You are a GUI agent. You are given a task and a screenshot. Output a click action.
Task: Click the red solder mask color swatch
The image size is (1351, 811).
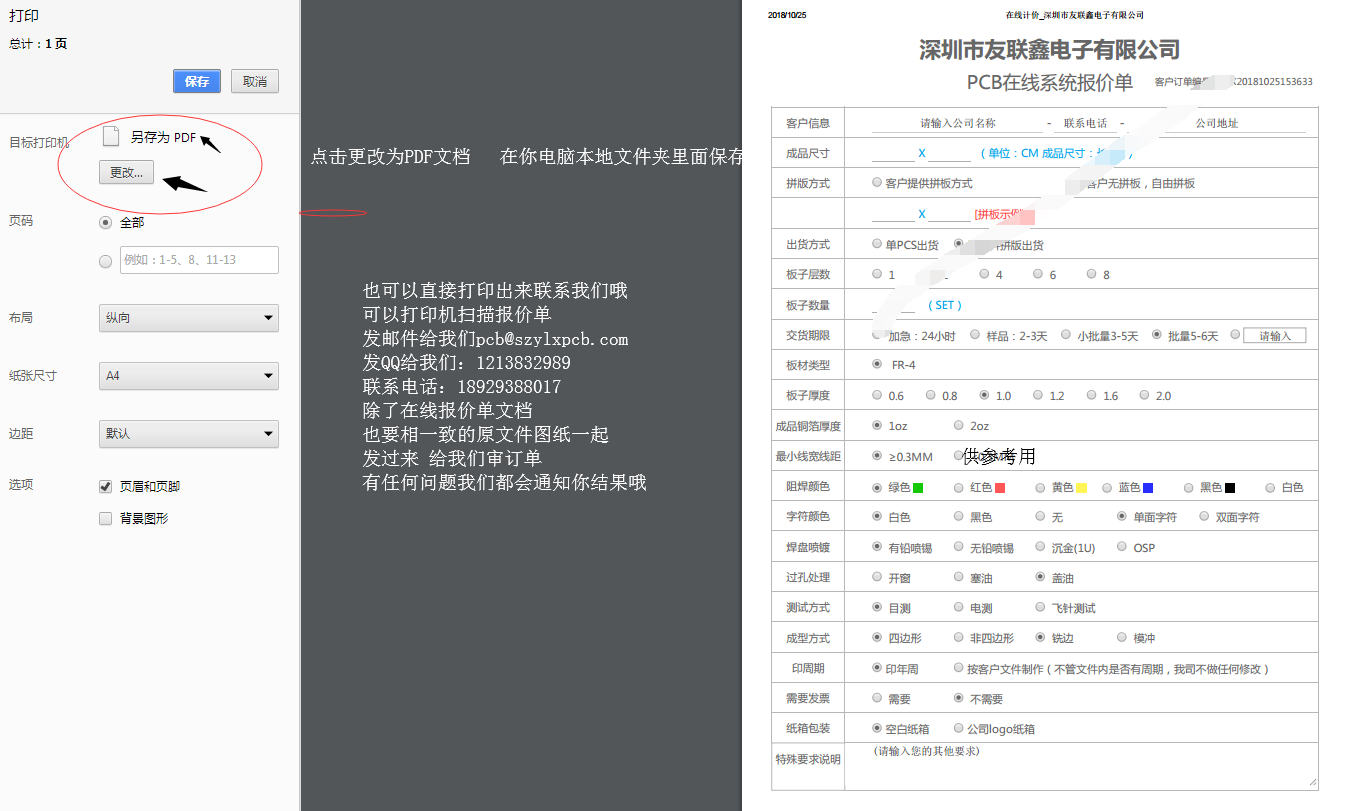pyautogui.click(x=999, y=488)
